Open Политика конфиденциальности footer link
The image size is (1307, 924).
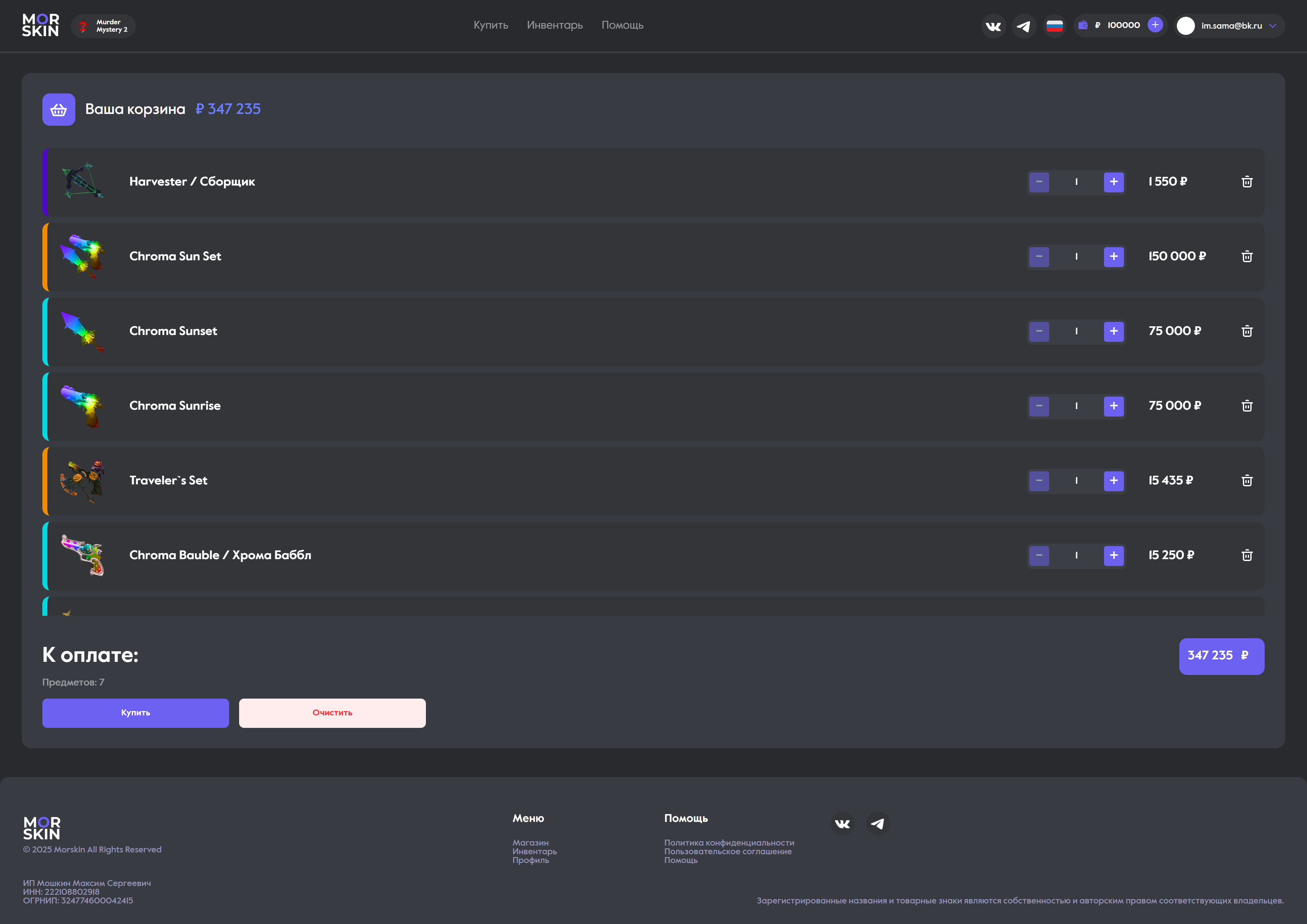tap(729, 842)
